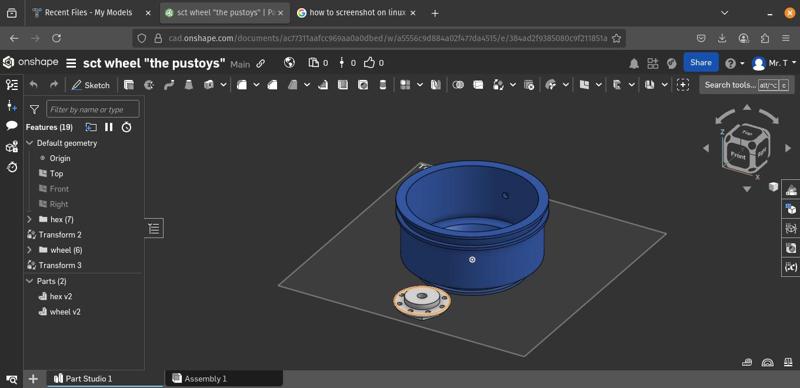
Task: Select the Boolean tool
Action: 458,85
